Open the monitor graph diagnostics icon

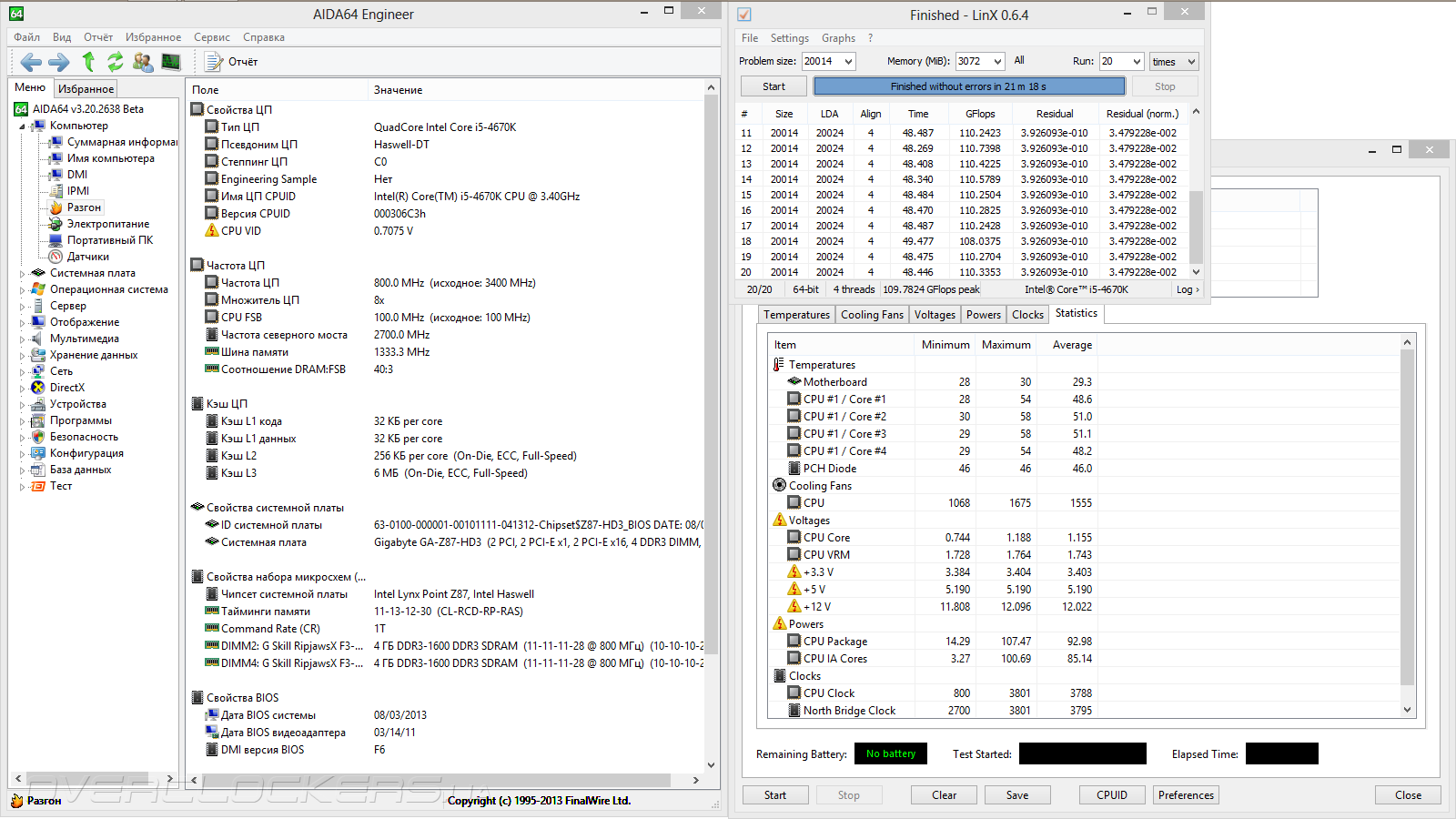171,62
